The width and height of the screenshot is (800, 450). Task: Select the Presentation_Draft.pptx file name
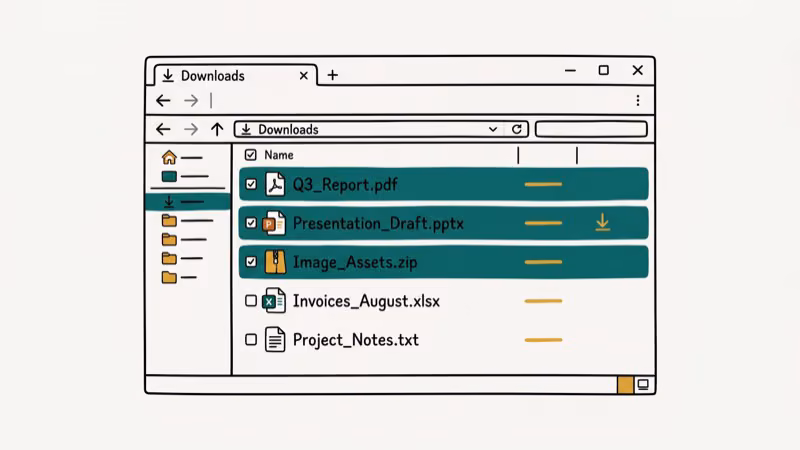(378, 223)
